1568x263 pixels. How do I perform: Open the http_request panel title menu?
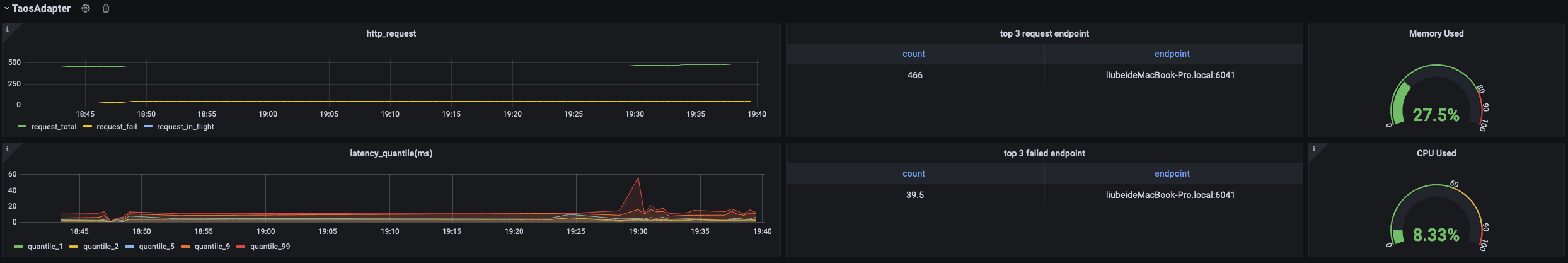[x=391, y=33]
